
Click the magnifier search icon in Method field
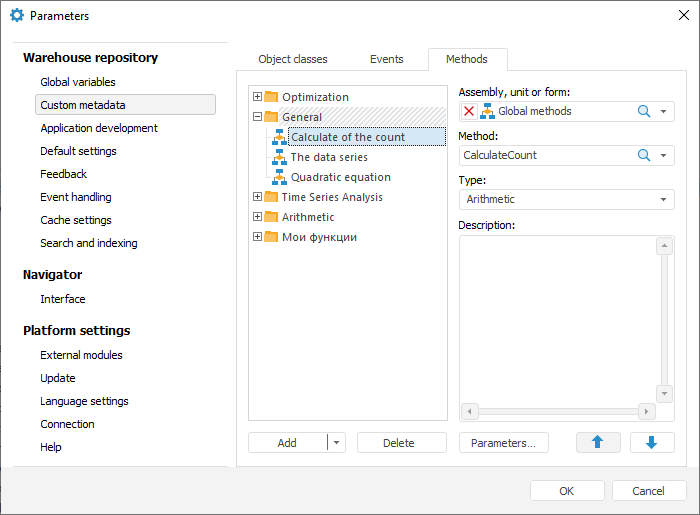pyautogui.click(x=644, y=155)
